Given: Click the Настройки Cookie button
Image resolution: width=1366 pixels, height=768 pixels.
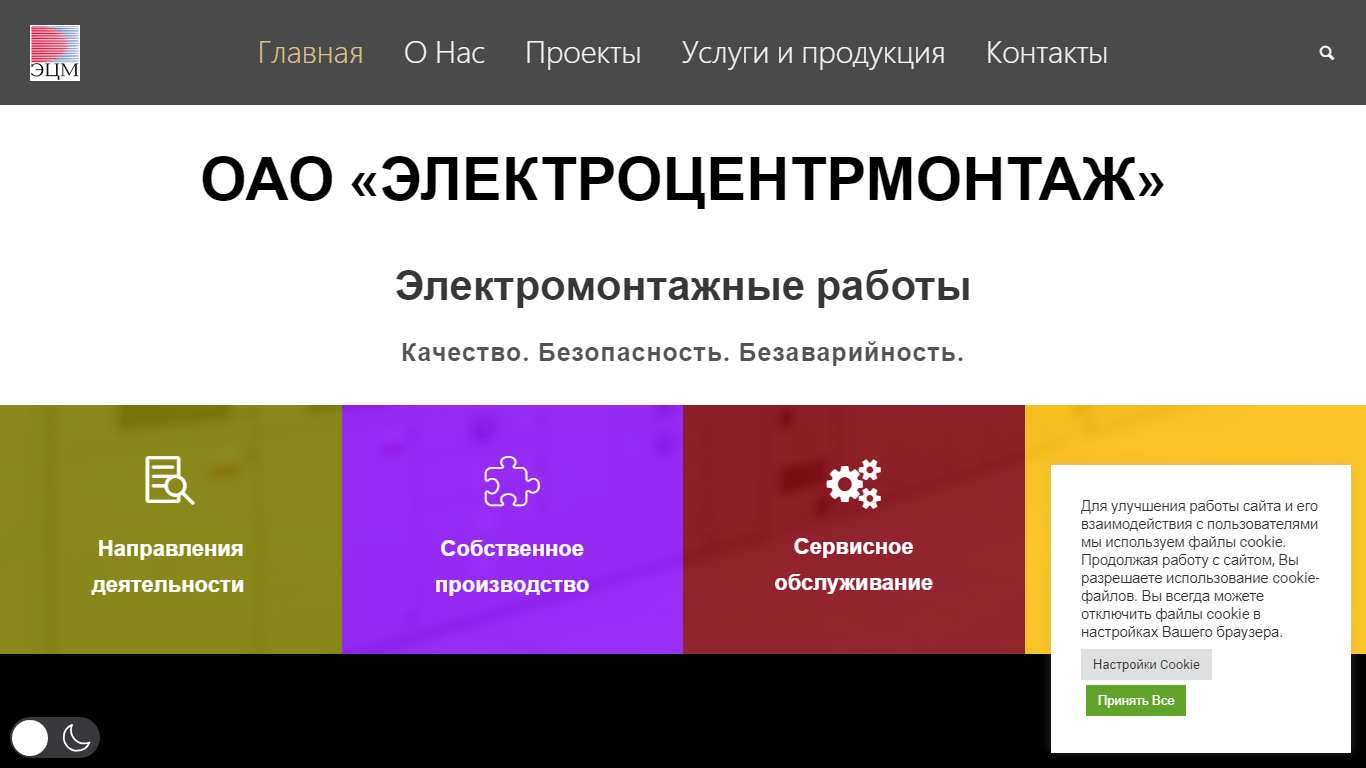Looking at the screenshot, I should (1146, 665).
